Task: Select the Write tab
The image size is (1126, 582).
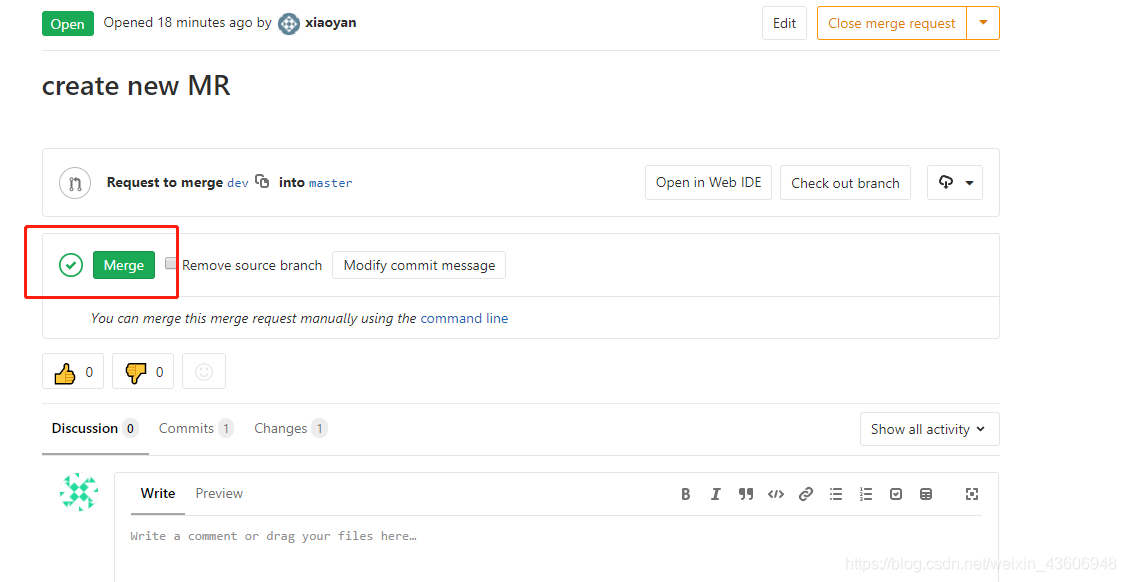Action: pyautogui.click(x=158, y=493)
